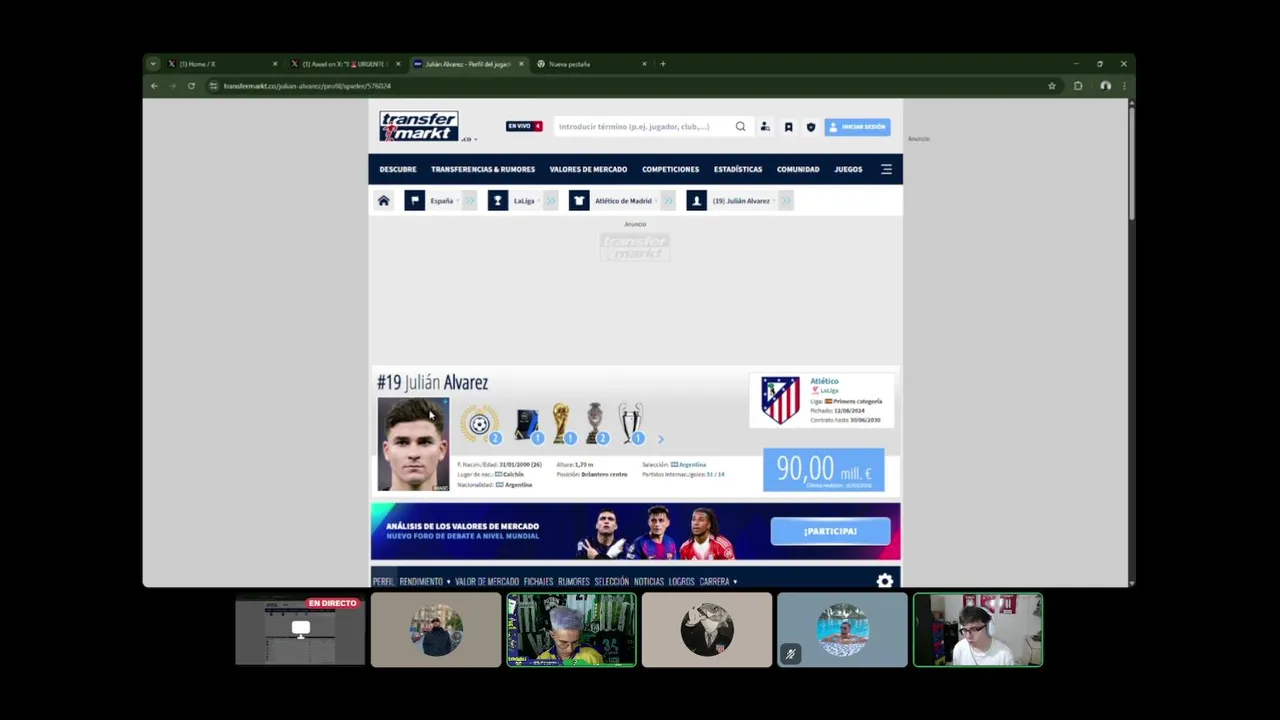
Task: Open the Atlético club link
Action: click(x=824, y=381)
